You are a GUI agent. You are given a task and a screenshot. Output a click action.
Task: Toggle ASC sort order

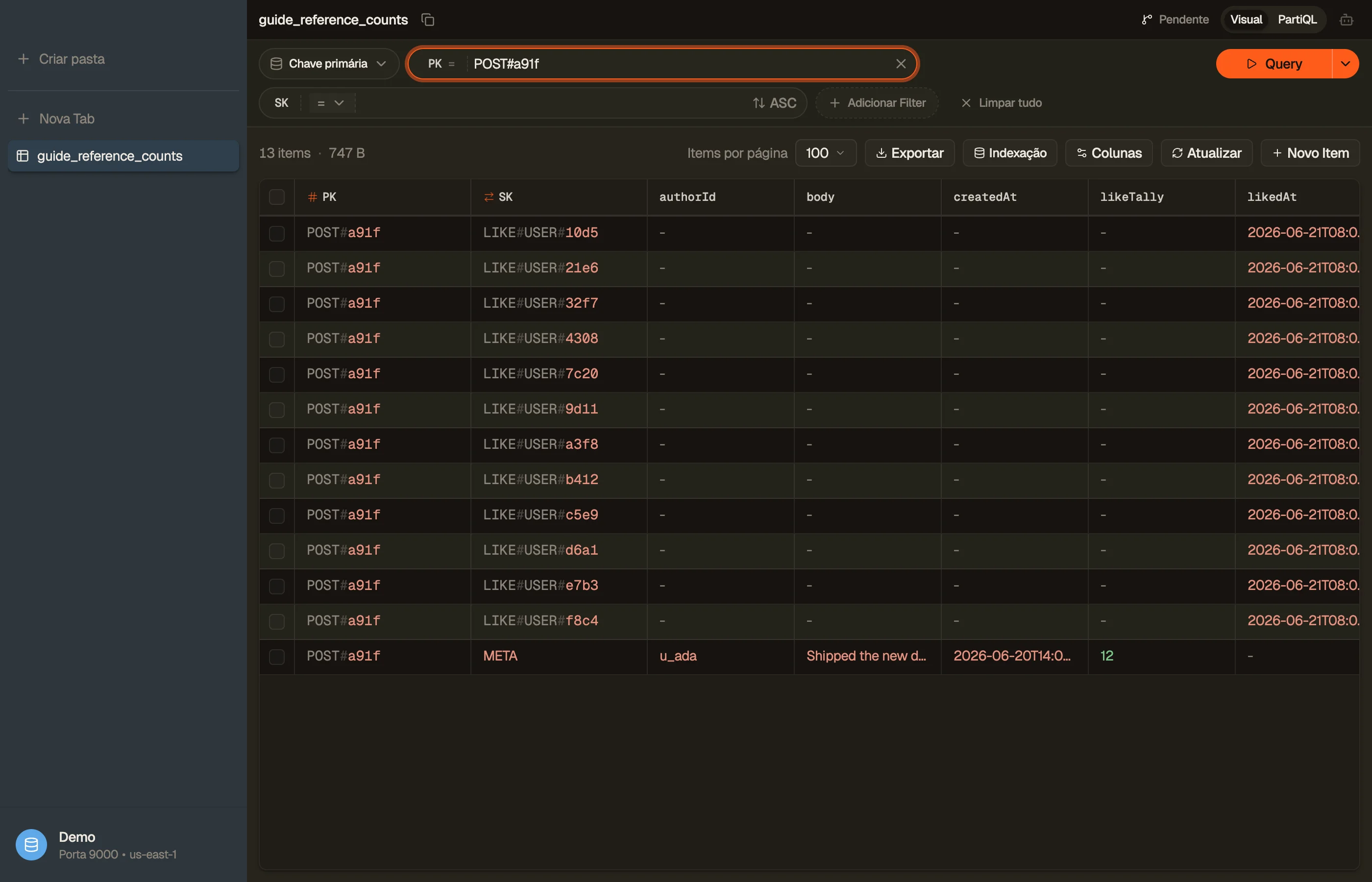pos(774,103)
